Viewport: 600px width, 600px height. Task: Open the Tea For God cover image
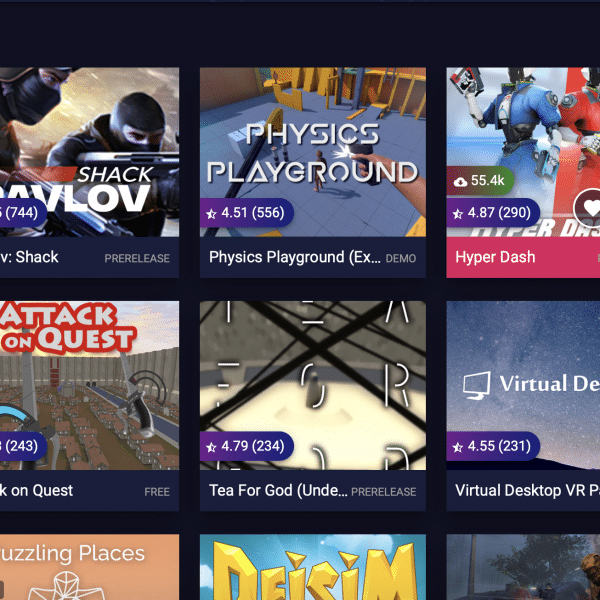pyautogui.click(x=313, y=385)
